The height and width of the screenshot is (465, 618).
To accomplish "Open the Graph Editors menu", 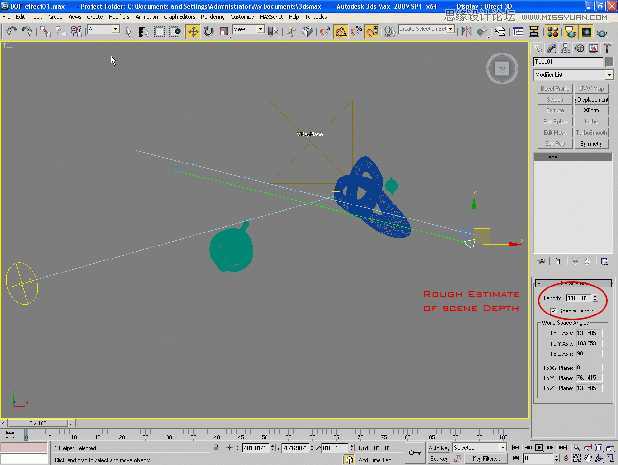I will pyautogui.click(x=180, y=17).
